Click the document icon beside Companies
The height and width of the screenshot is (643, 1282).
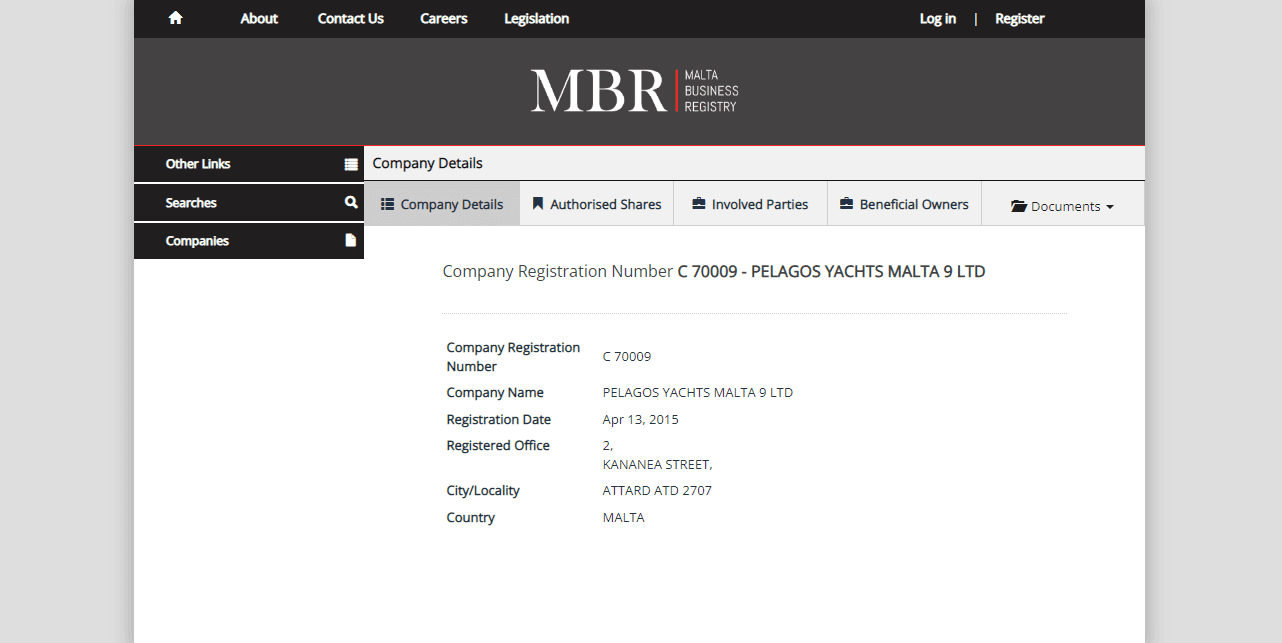pos(351,240)
